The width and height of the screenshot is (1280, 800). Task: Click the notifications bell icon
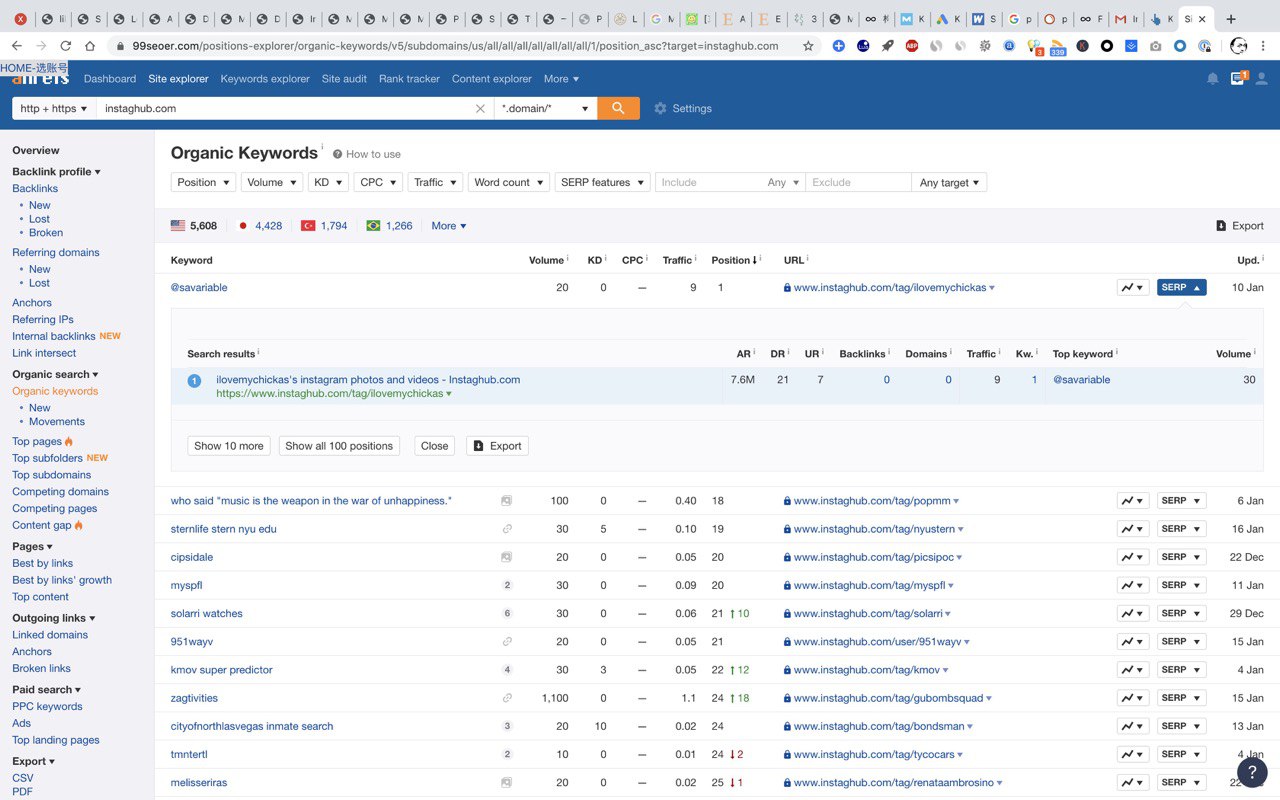[1212, 79]
